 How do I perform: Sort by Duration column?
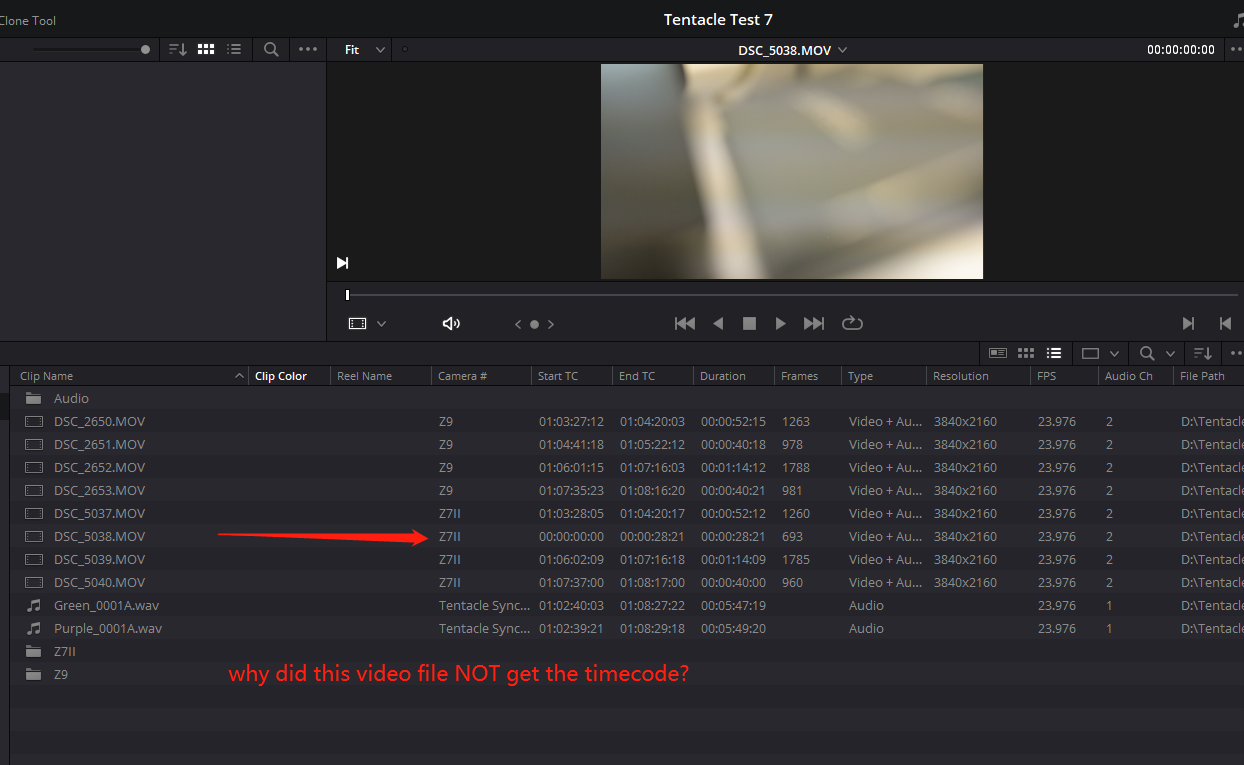click(723, 376)
